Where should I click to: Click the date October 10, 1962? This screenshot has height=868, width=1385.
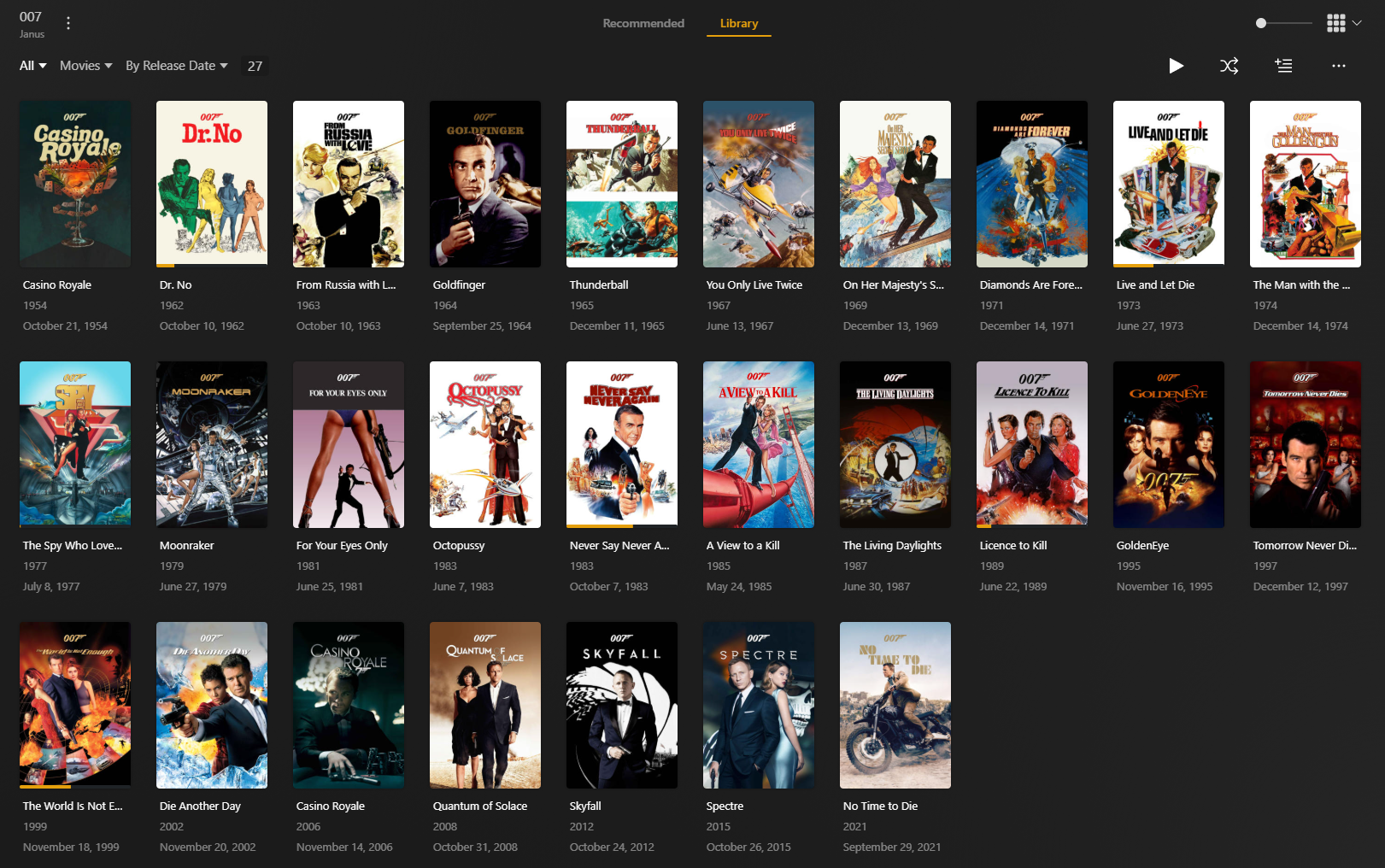click(x=202, y=326)
